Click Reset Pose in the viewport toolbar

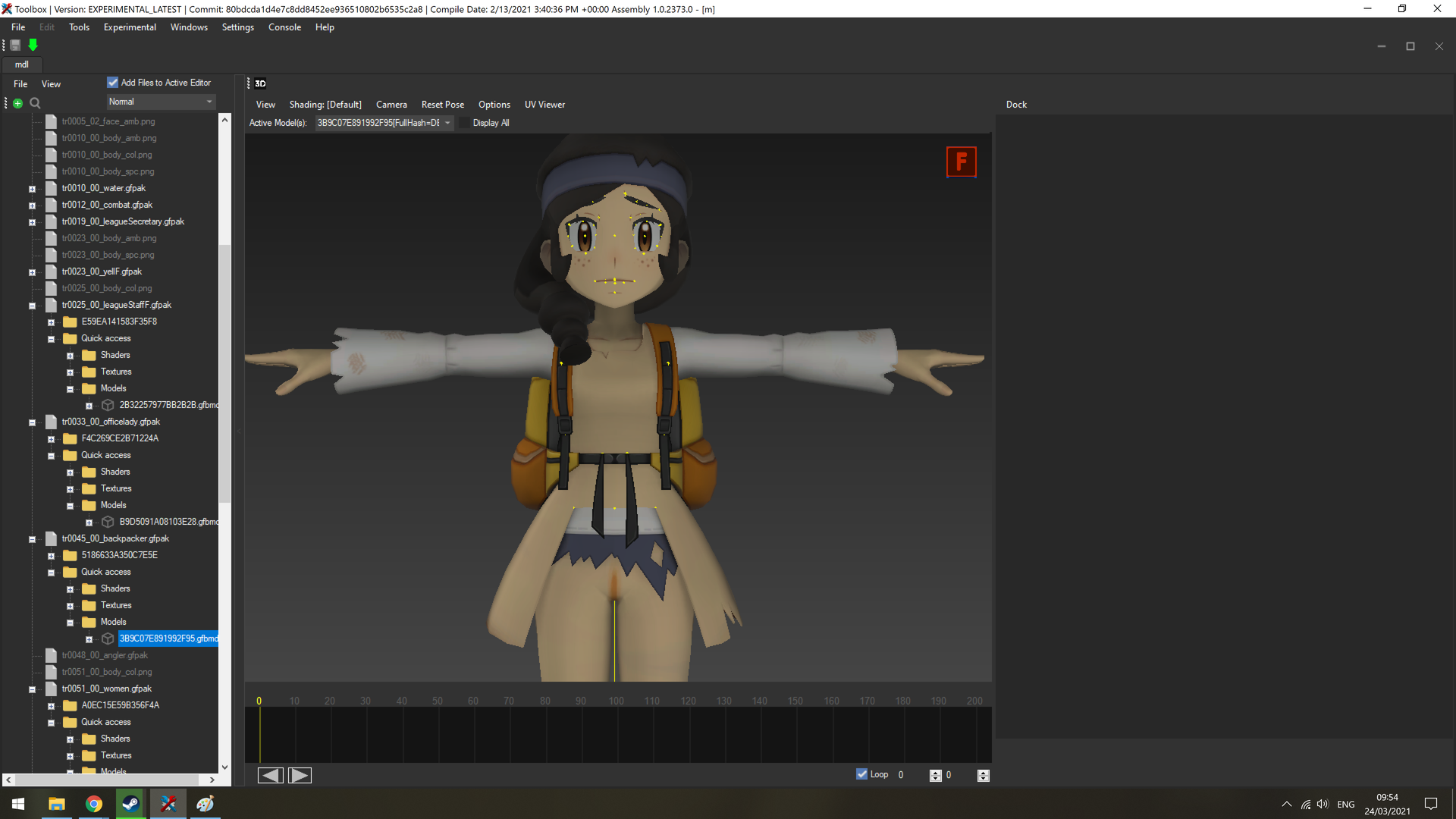(443, 105)
